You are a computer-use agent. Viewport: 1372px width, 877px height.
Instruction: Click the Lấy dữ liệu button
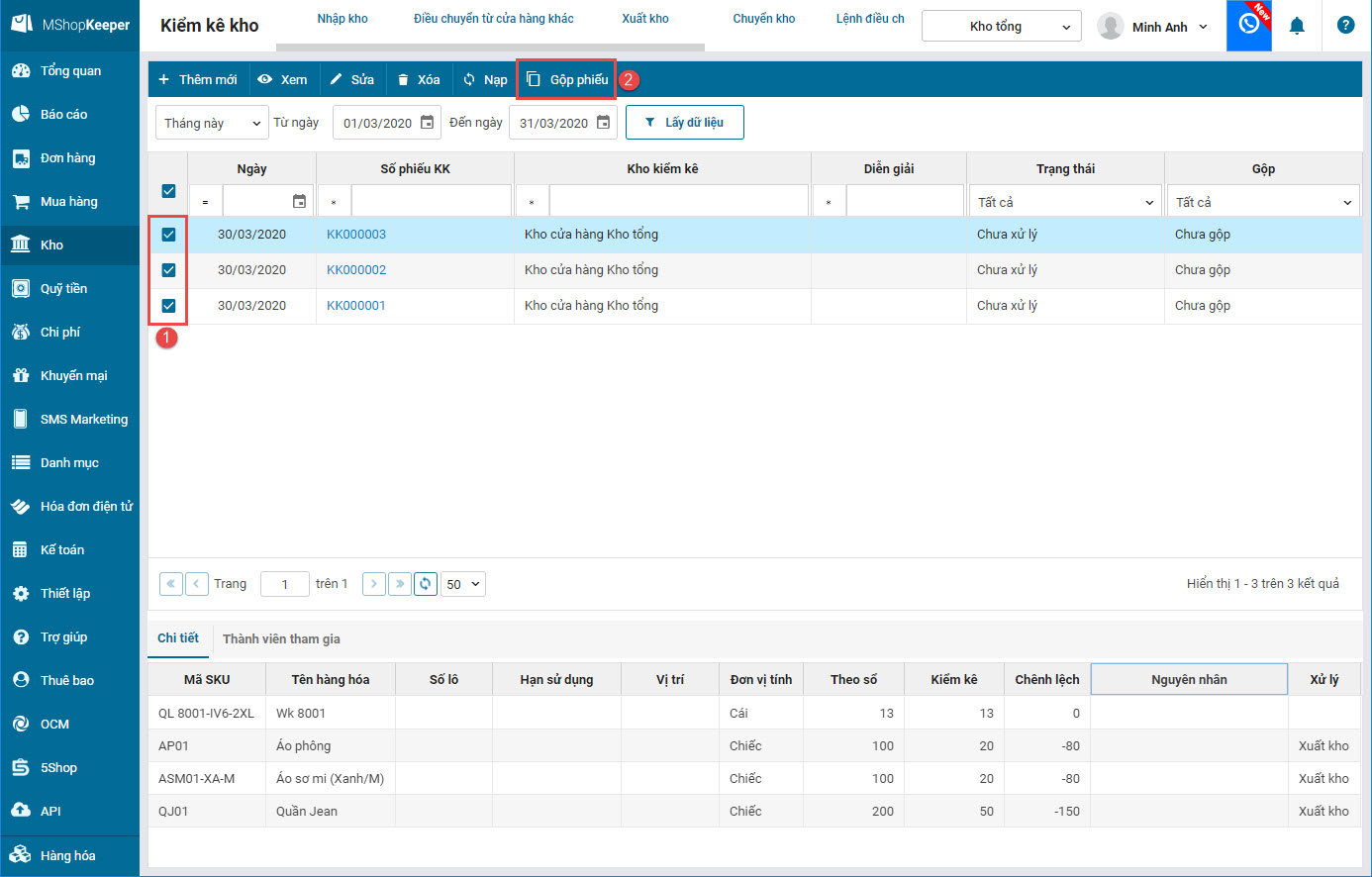(x=684, y=123)
